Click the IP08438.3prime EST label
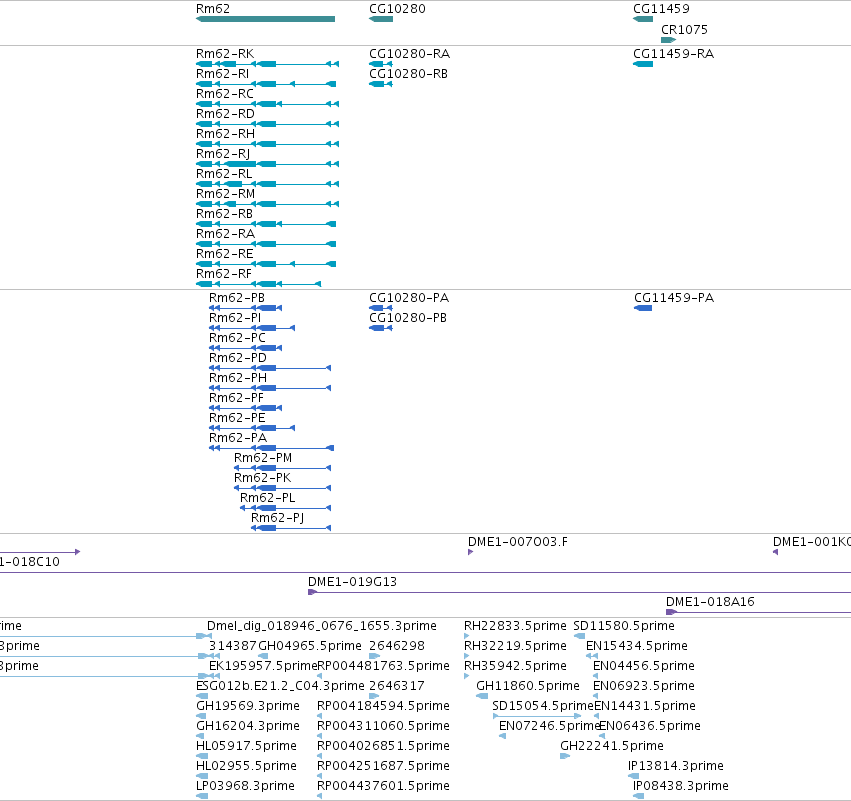This screenshot has height=801, width=851. pos(681,786)
